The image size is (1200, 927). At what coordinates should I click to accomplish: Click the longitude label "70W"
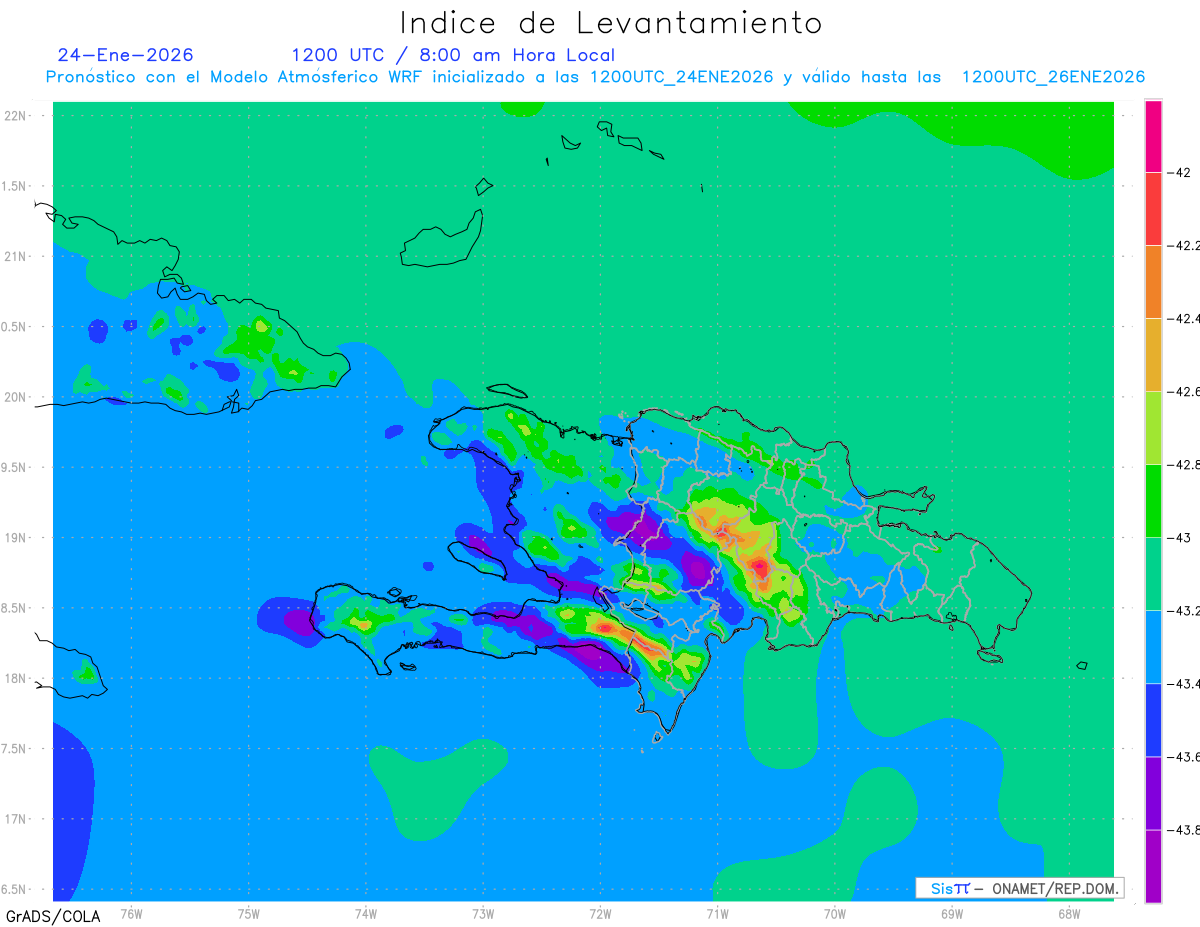(835, 913)
